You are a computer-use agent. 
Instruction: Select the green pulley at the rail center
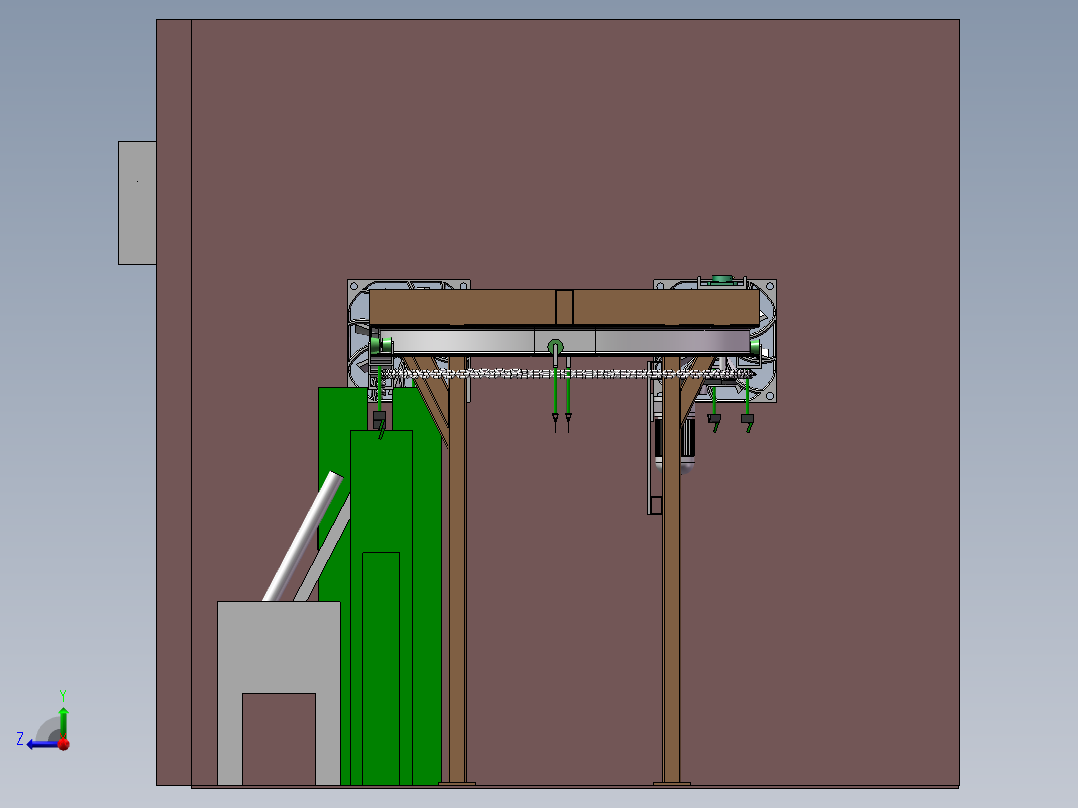[555, 346]
